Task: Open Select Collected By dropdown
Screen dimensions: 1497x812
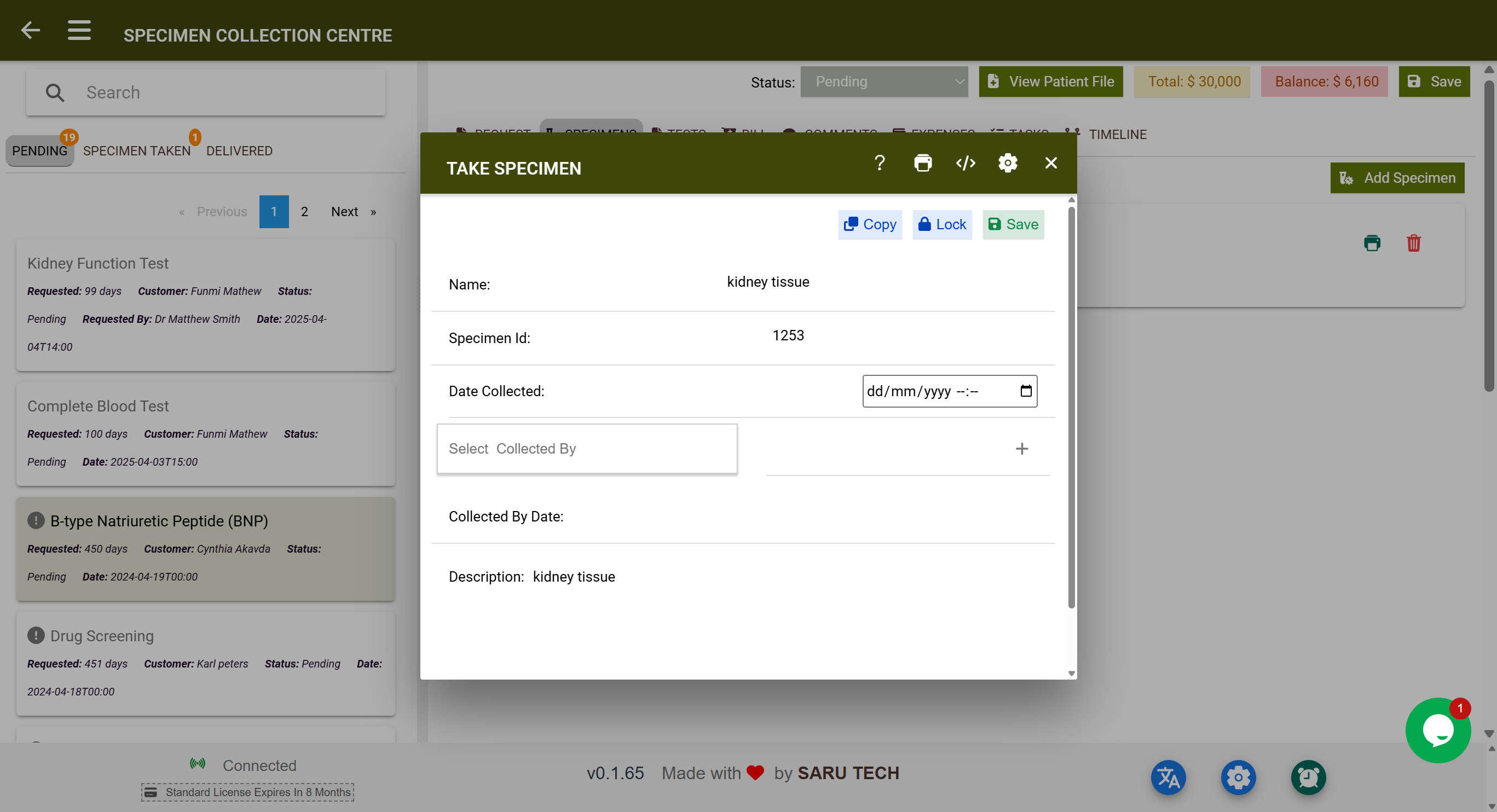Action: tap(587, 449)
